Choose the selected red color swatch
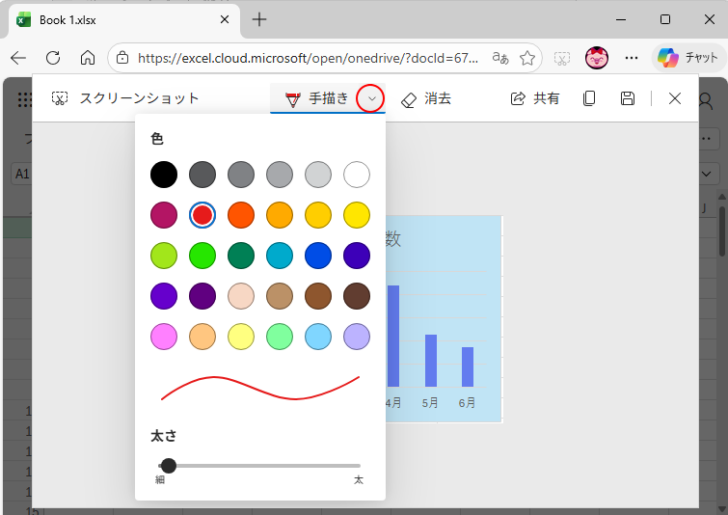 (x=202, y=215)
